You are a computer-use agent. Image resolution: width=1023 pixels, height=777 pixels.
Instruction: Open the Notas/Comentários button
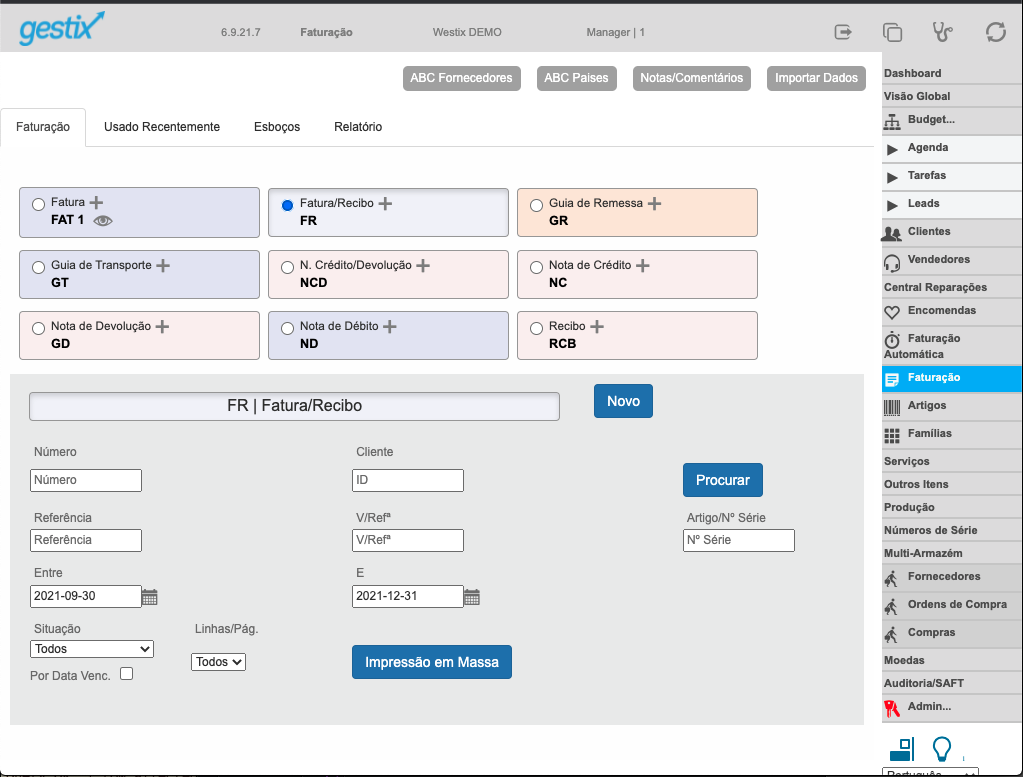(692, 78)
